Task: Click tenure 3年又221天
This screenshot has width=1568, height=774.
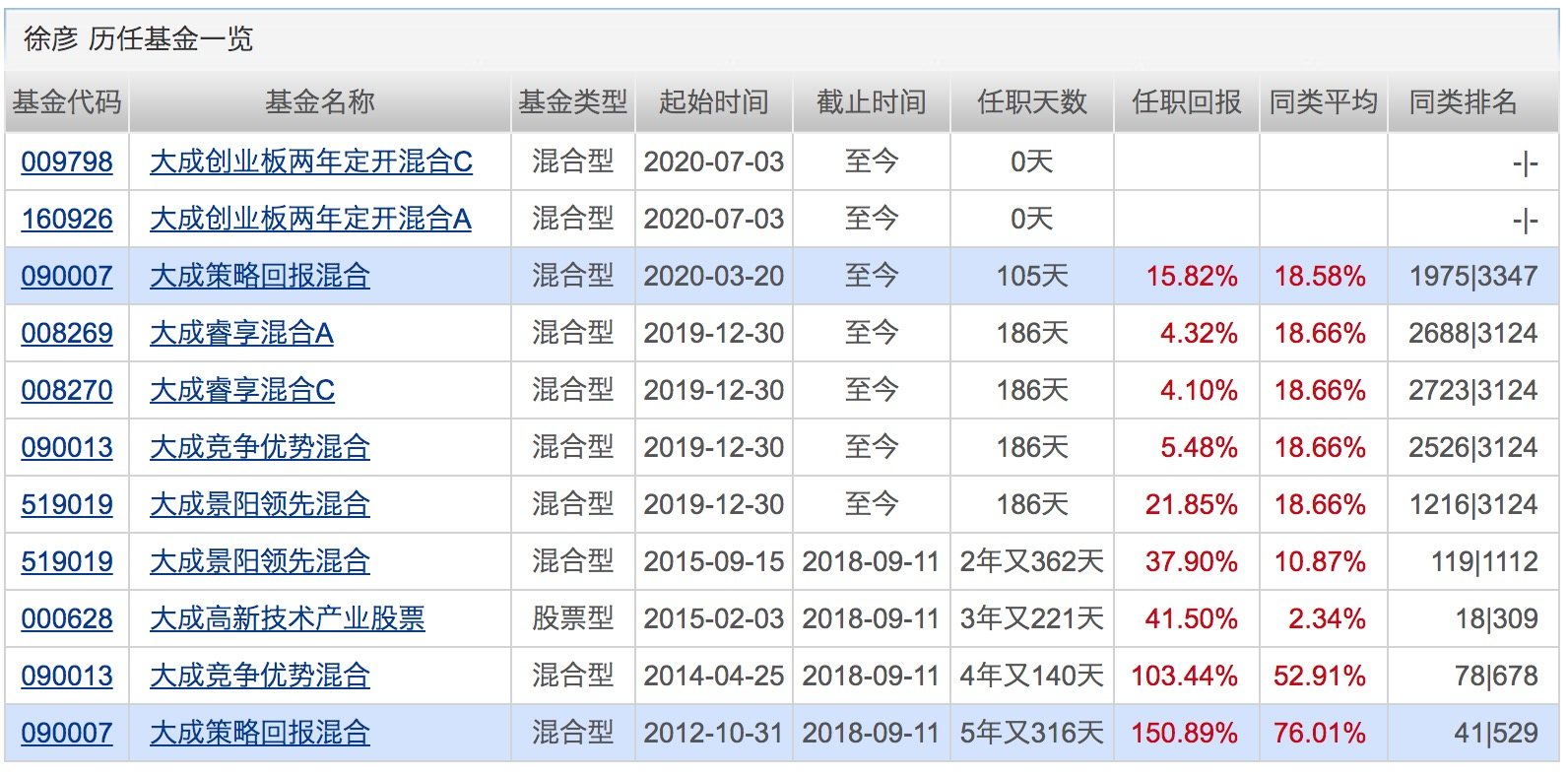Action: pyautogui.click(x=1032, y=618)
